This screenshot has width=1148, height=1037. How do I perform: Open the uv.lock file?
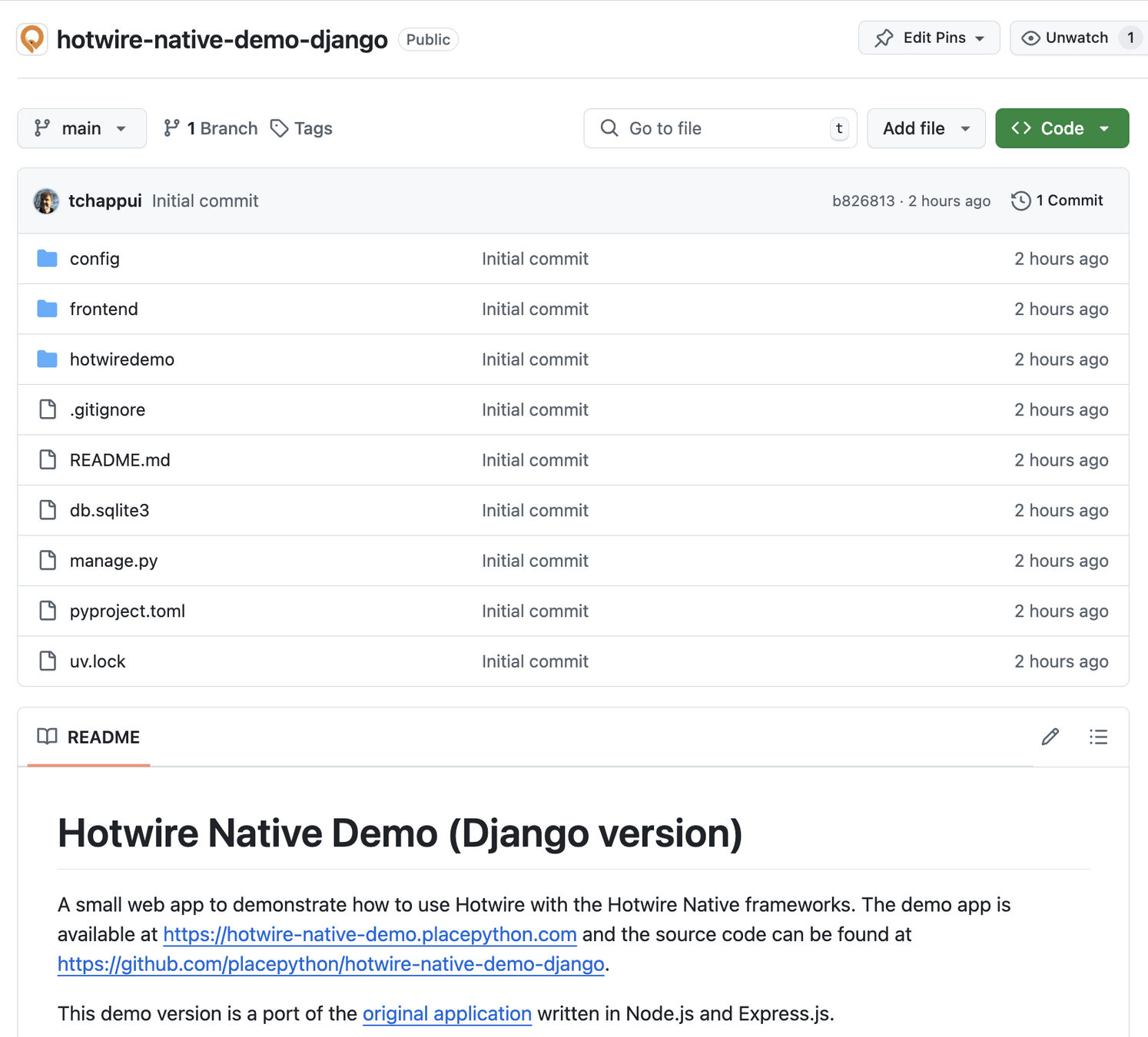tap(98, 661)
